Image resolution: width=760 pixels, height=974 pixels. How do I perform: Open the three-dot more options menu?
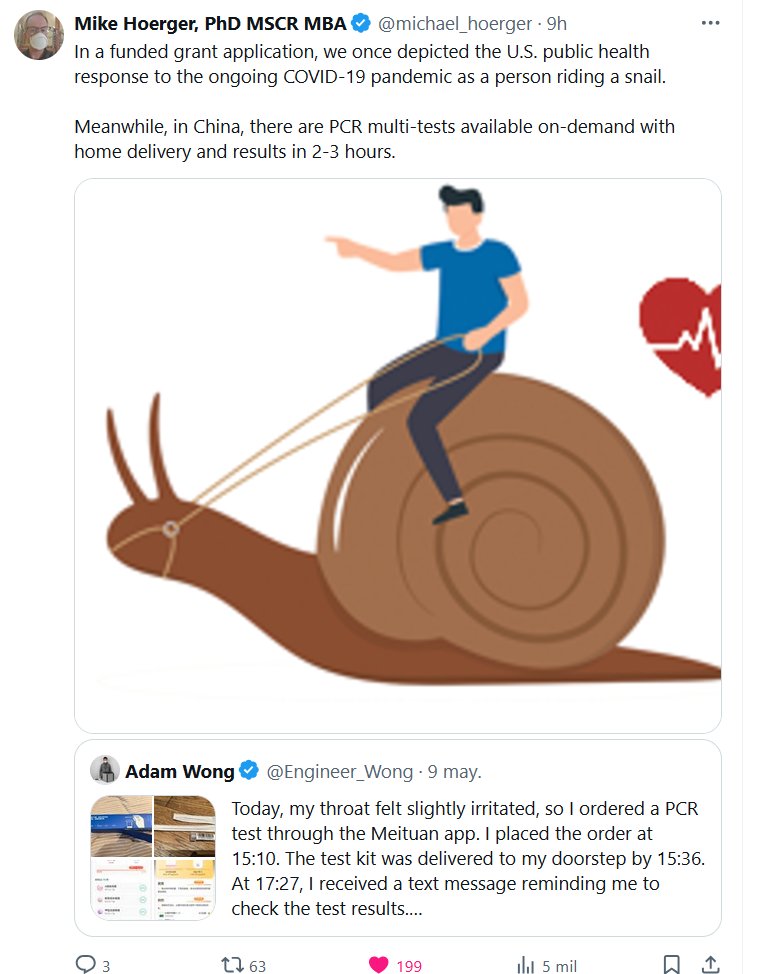coord(710,23)
